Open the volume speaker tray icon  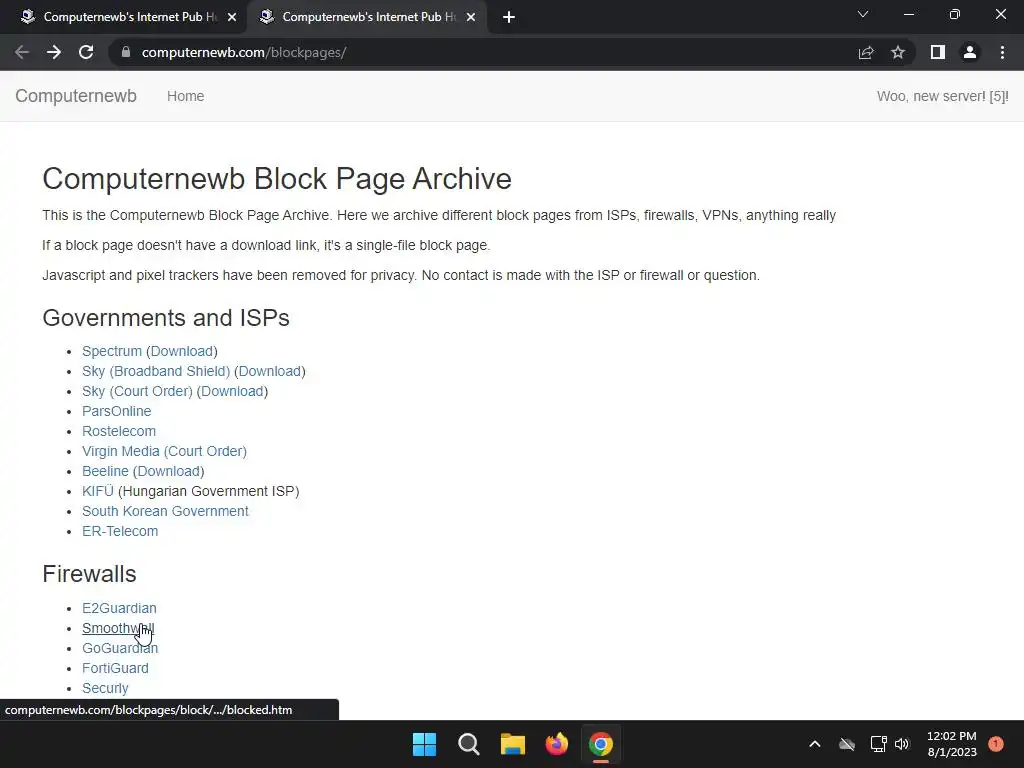(x=902, y=744)
